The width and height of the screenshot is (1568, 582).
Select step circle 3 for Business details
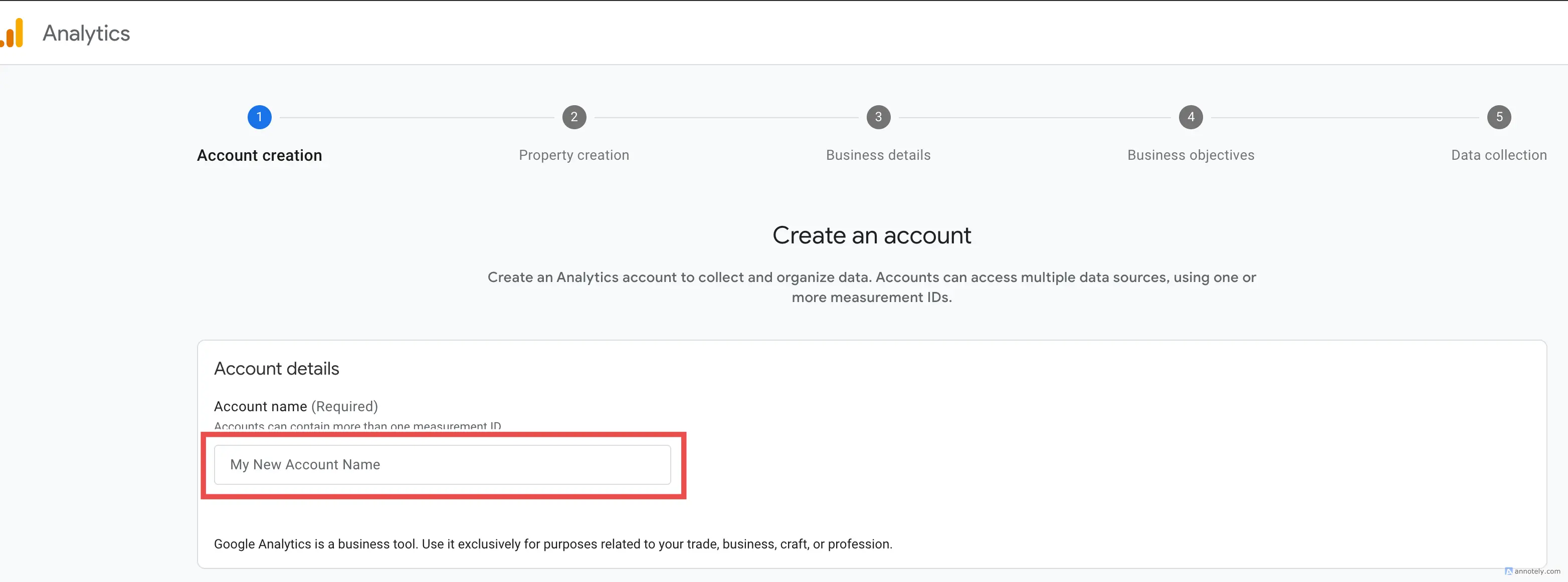[x=878, y=117]
